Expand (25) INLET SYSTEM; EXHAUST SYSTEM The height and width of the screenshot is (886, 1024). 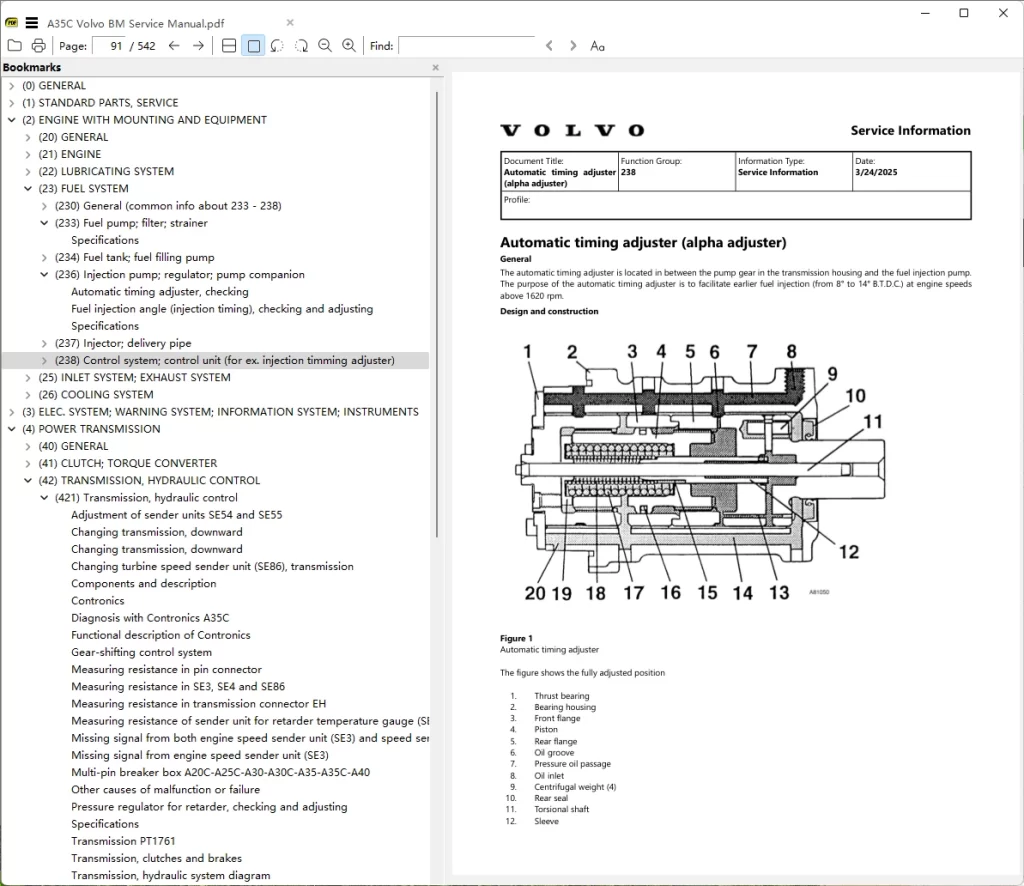[x=27, y=377]
